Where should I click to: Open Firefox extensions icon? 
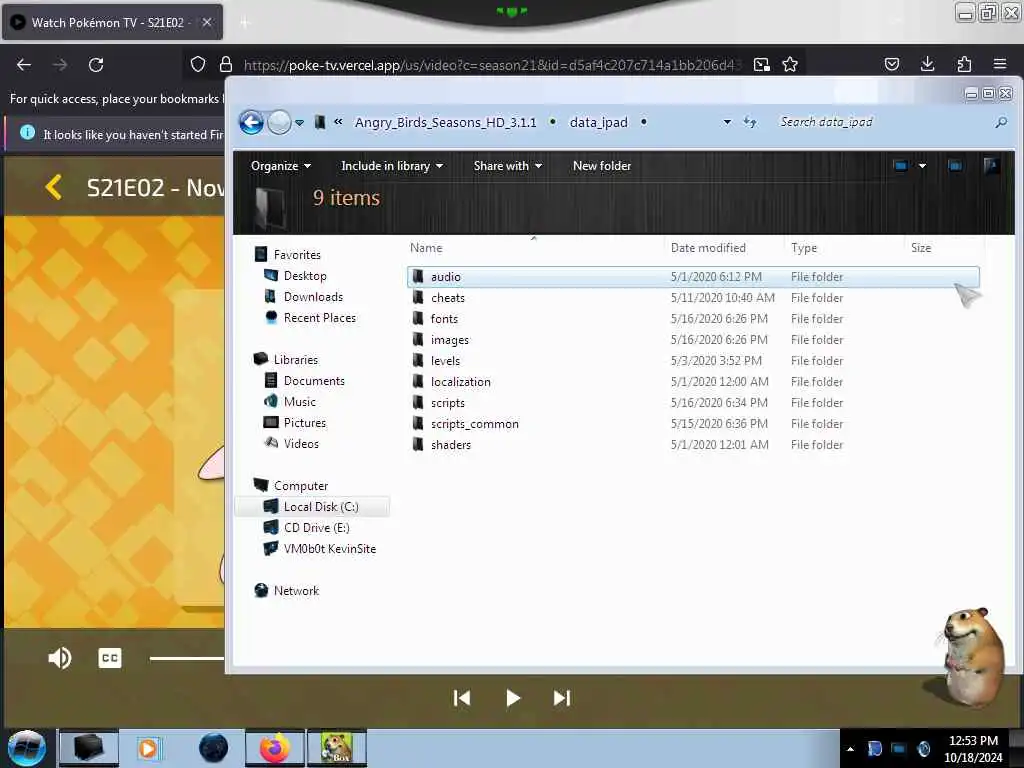964,64
